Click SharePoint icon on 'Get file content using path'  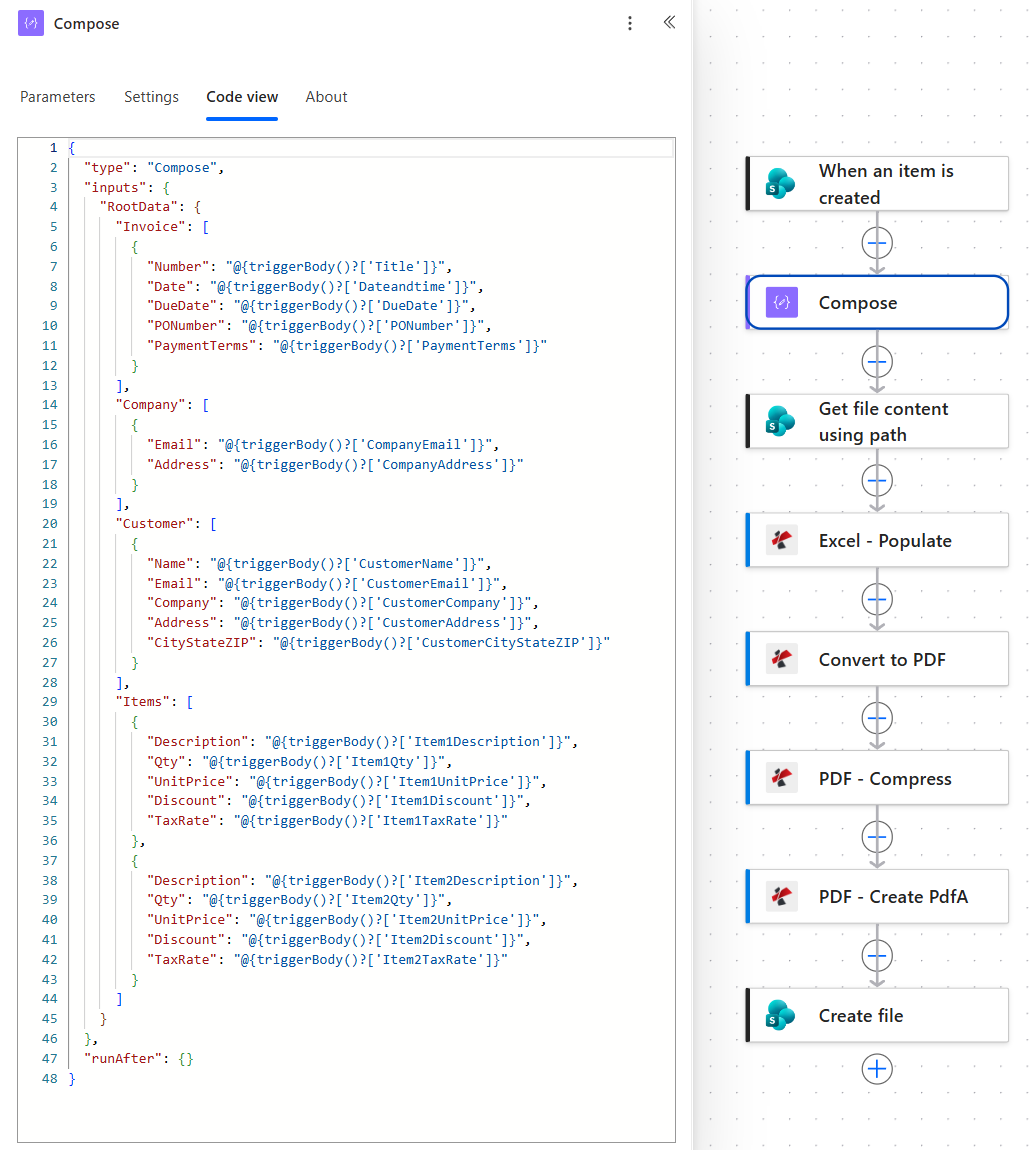(x=780, y=422)
